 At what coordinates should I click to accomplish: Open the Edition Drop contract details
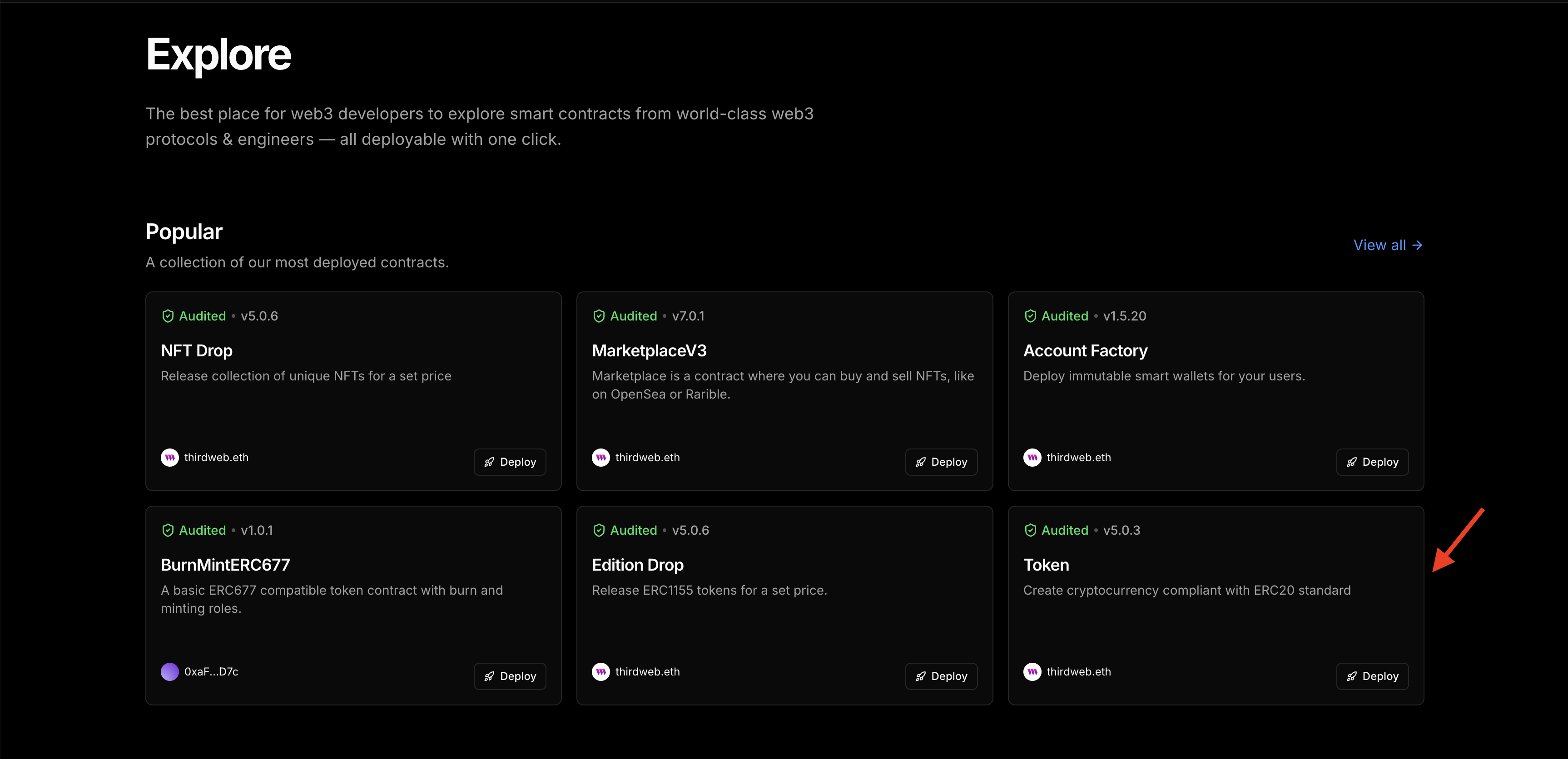(637, 564)
